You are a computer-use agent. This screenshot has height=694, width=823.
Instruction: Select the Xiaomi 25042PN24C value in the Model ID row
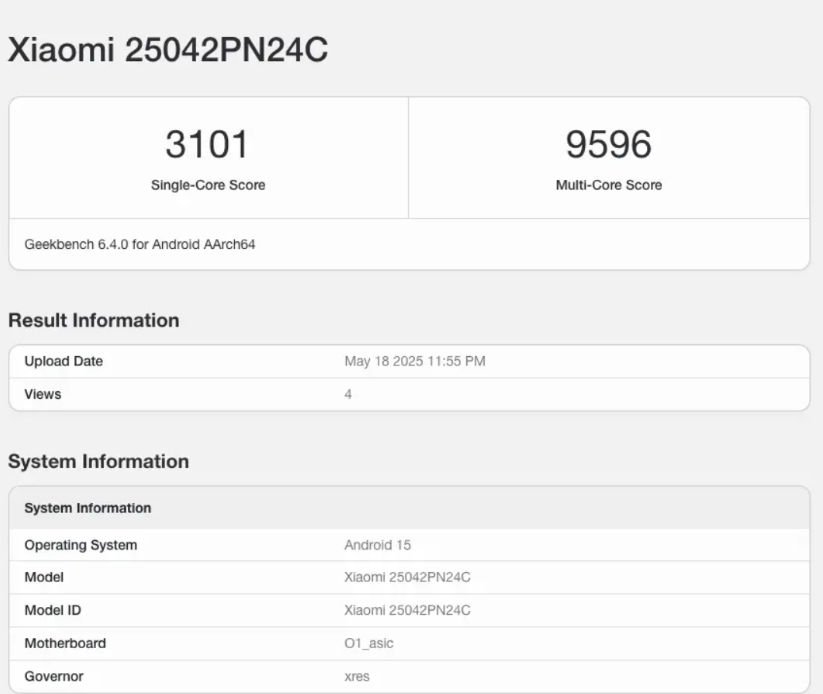[x=407, y=610]
